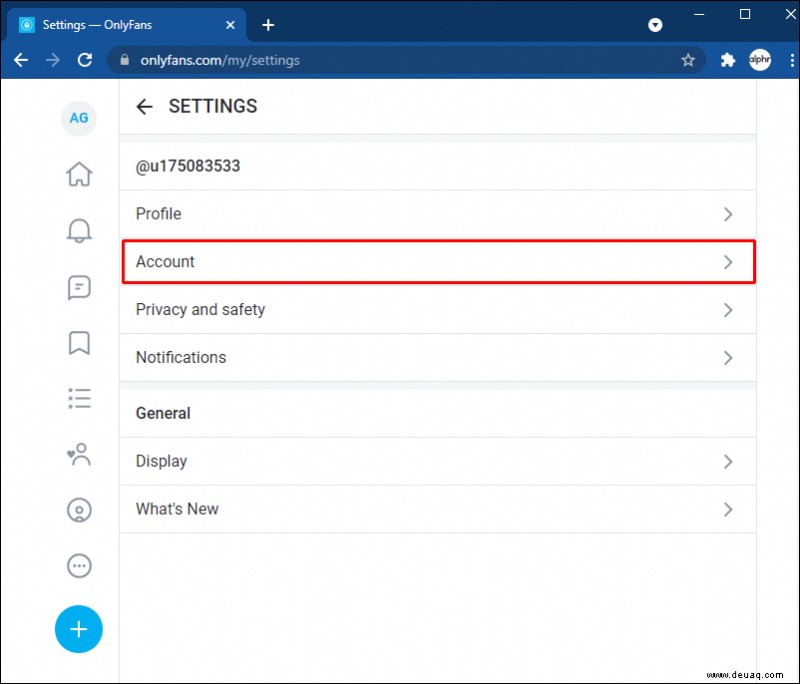This screenshot has width=800, height=684.
Task: Click the SETTINGS page title
Action: tap(213, 107)
